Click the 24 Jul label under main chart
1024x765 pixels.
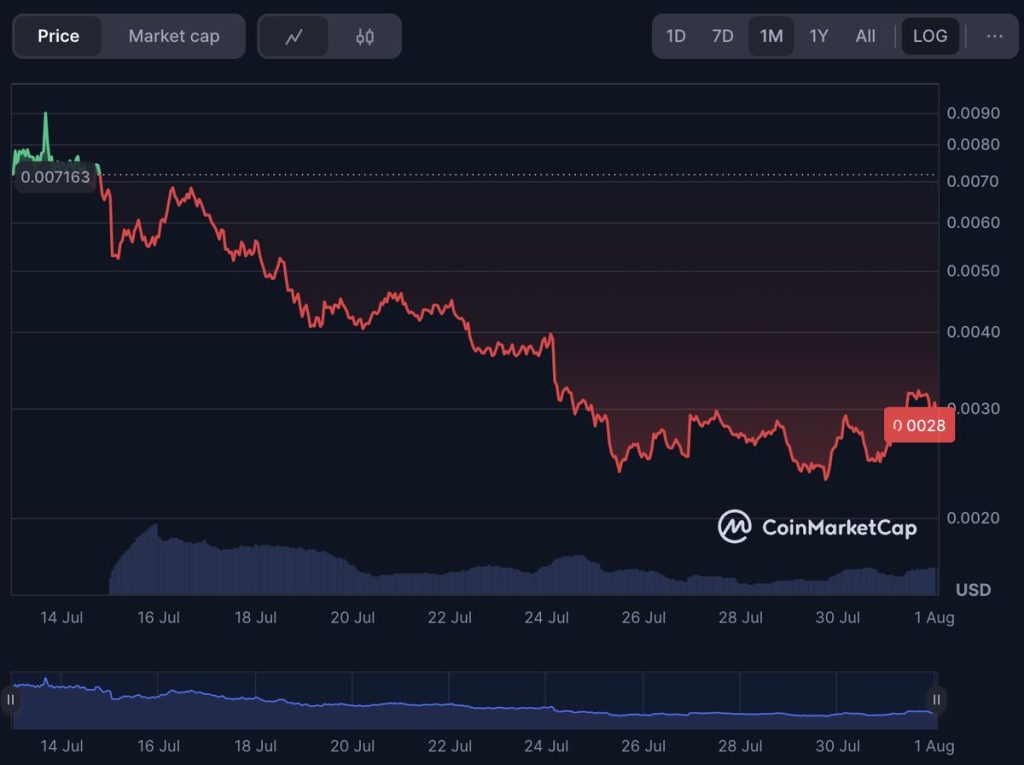tap(547, 617)
